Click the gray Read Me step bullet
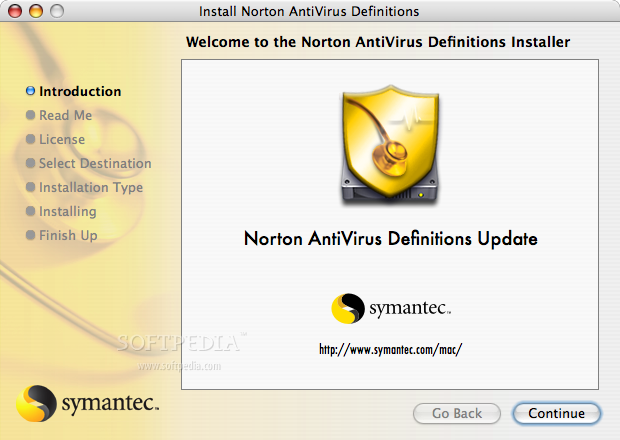 [30, 115]
